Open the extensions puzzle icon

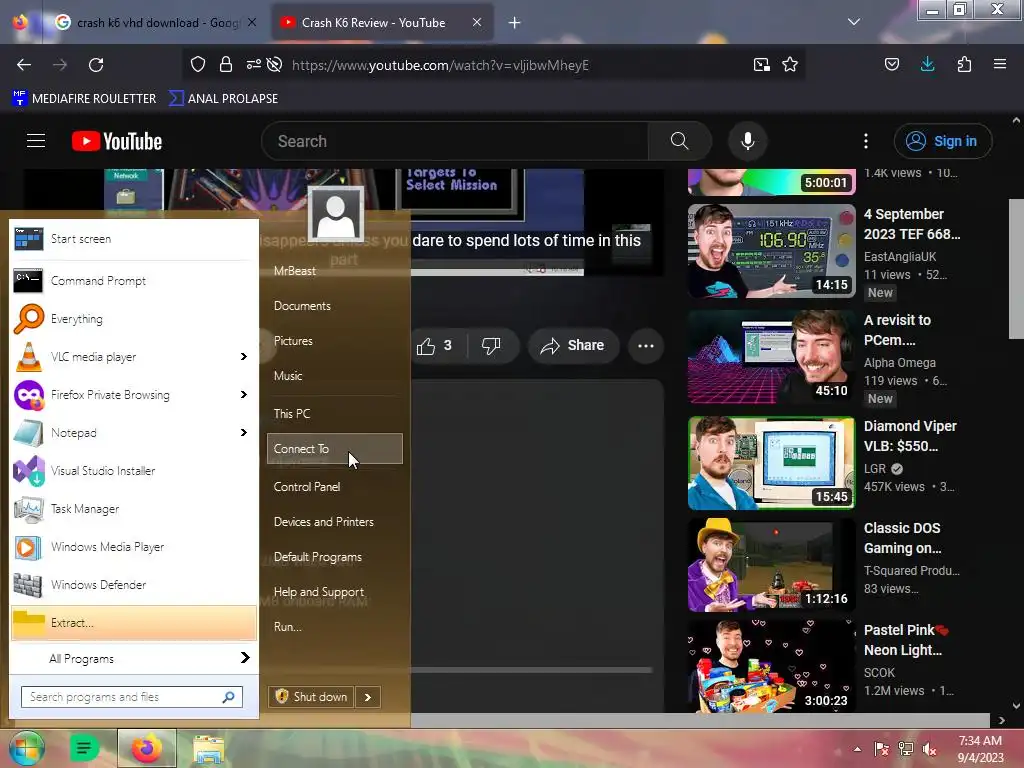(964, 64)
